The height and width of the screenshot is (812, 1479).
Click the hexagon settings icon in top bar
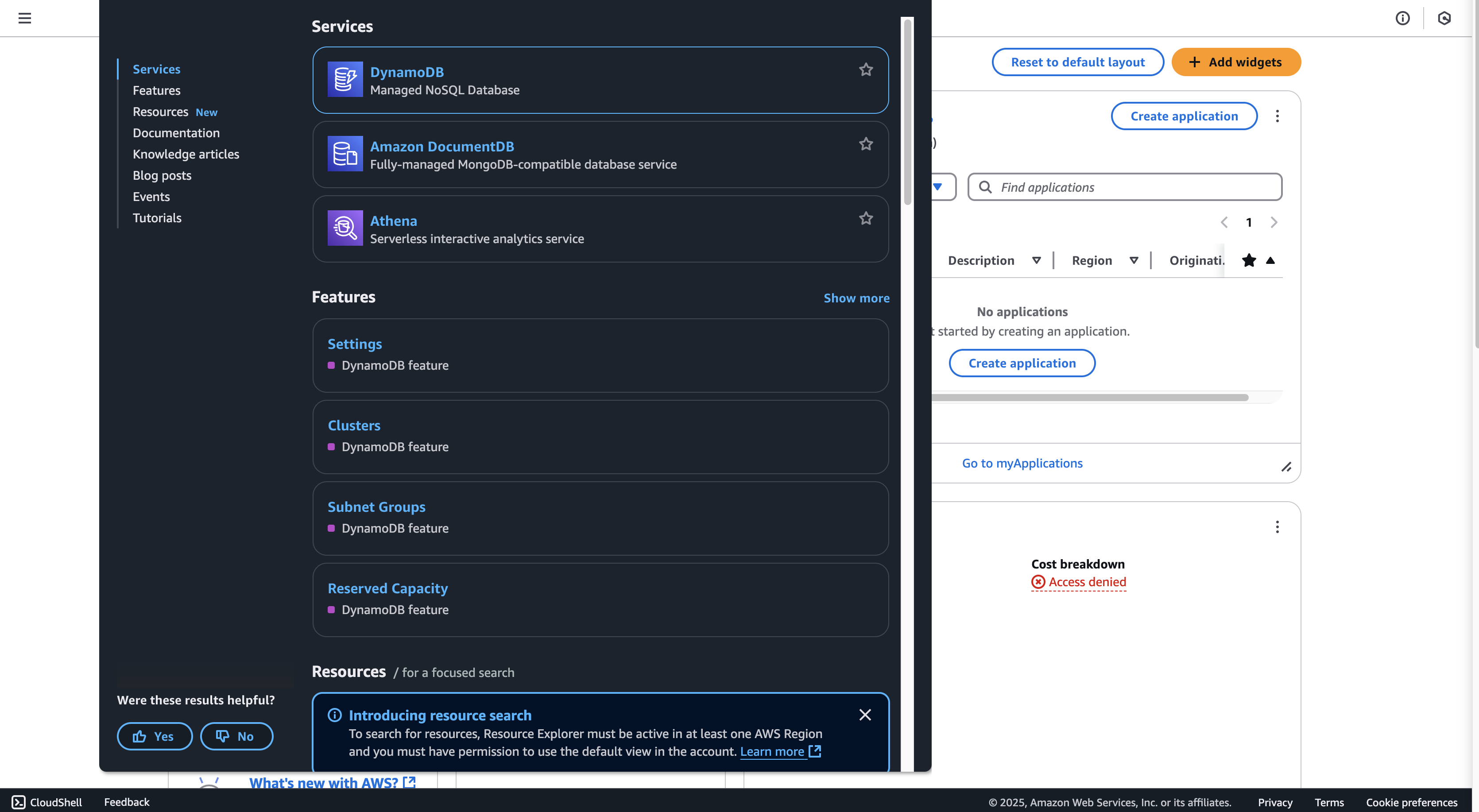click(x=1444, y=19)
